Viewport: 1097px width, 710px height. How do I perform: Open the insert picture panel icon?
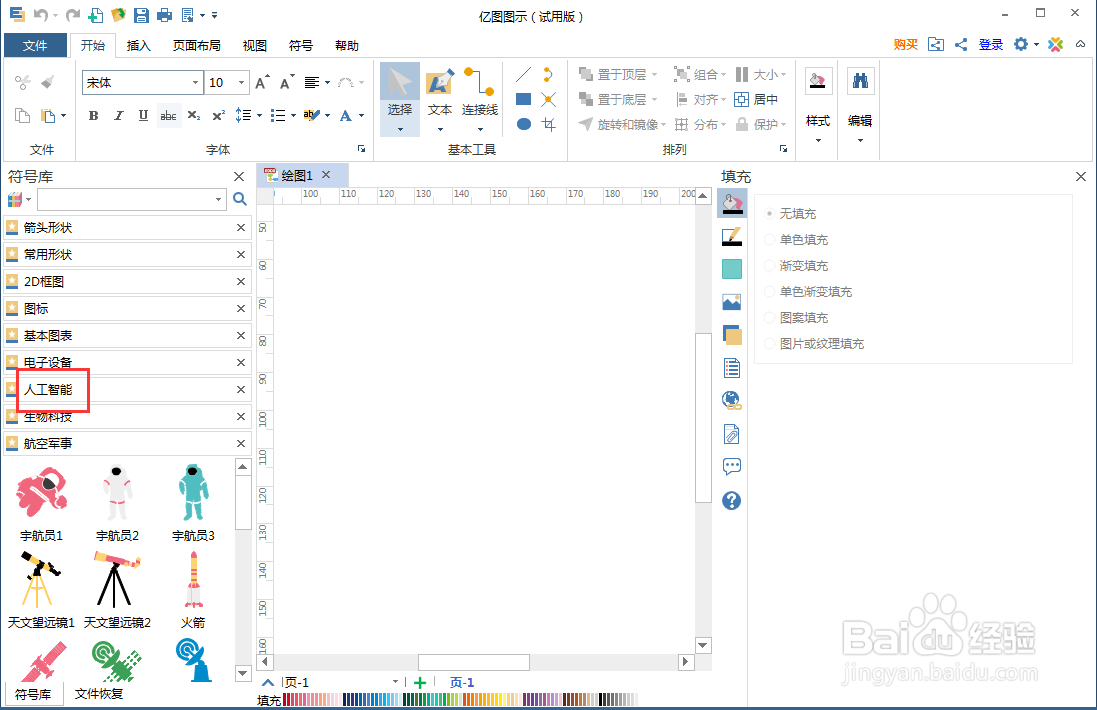[x=732, y=302]
